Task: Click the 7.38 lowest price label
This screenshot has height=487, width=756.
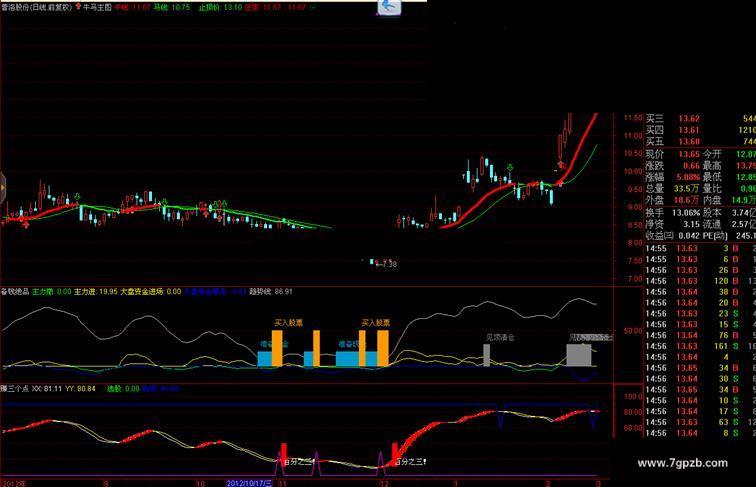Action: pos(388,264)
